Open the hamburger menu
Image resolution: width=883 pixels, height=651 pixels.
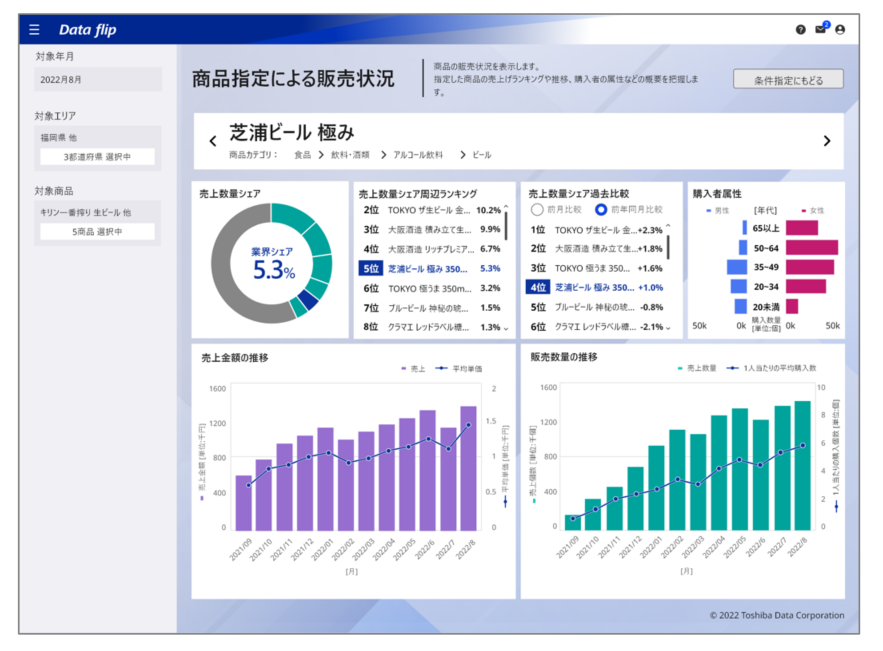pos(34,30)
